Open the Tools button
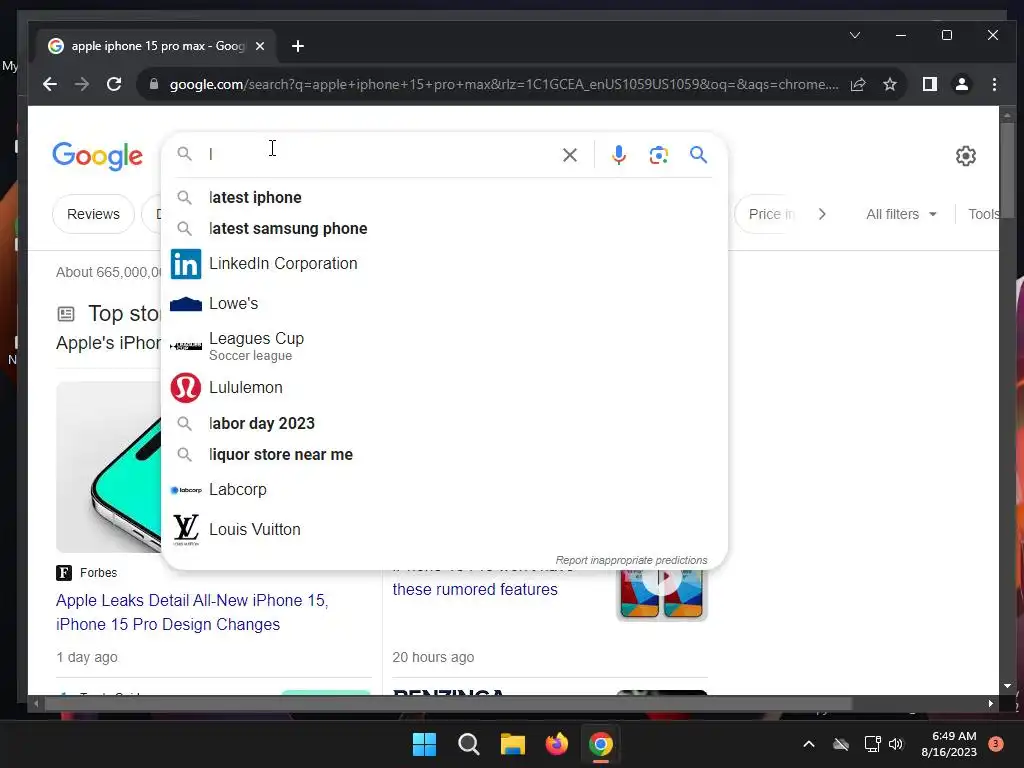 click(x=984, y=214)
